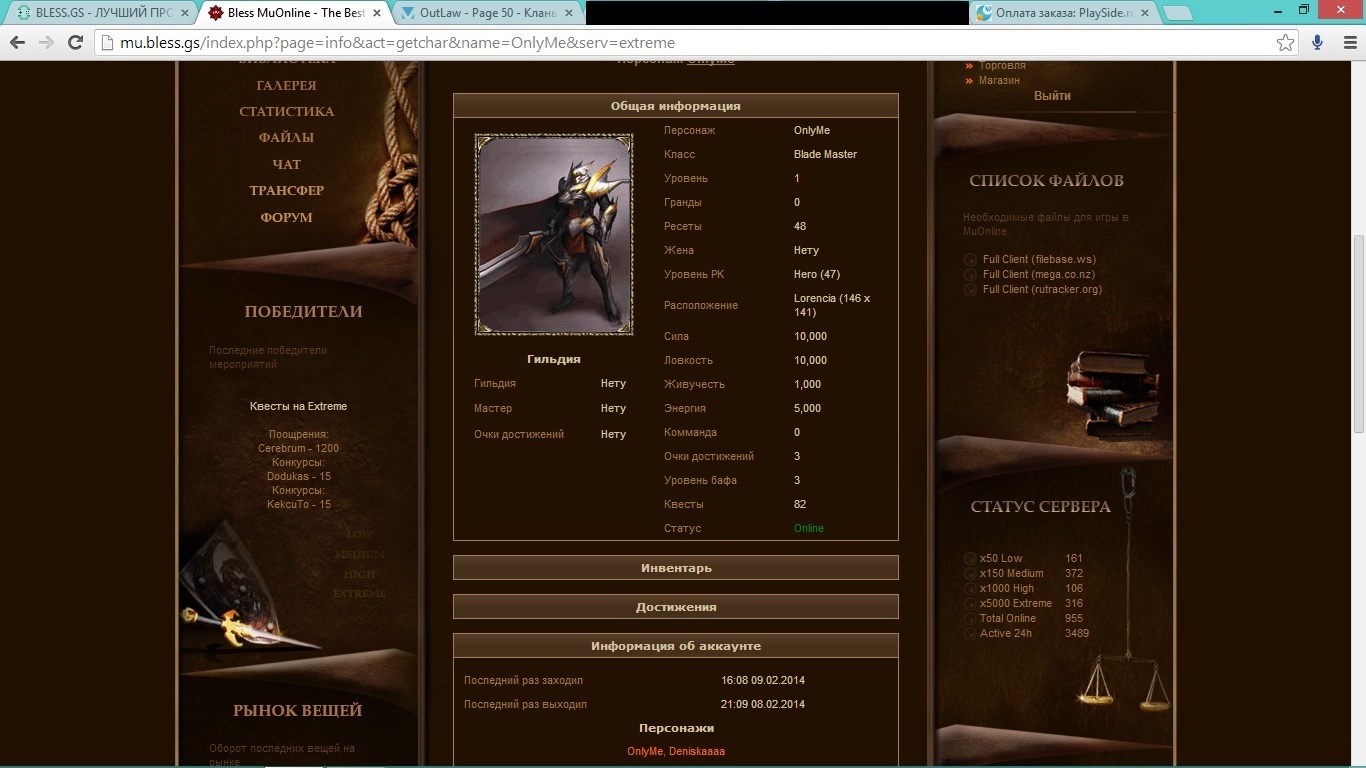Click the Dodukas - 15 winner entry
The height and width of the screenshot is (768, 1366).
pyautogui.click(x=298, y=477)
